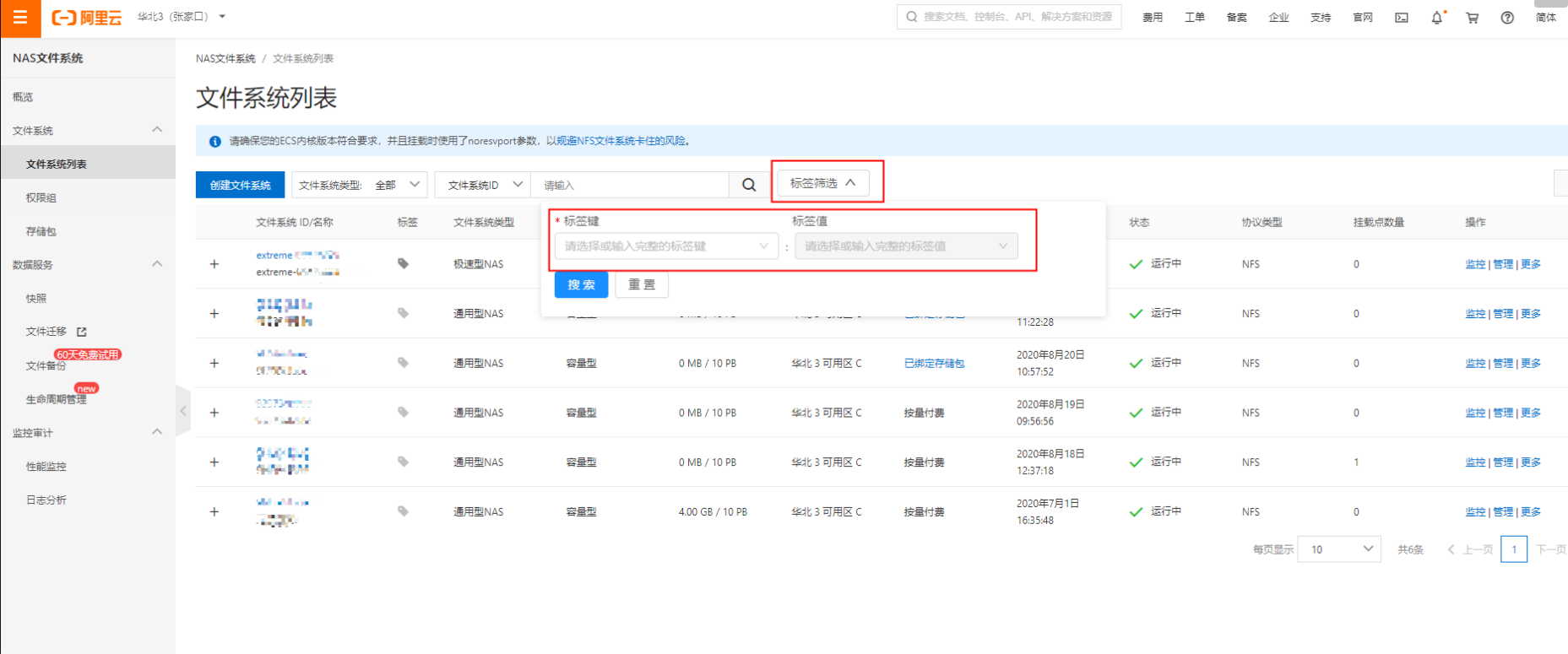Click tag icon in 2020年8月19日 row

coord(404,413)
